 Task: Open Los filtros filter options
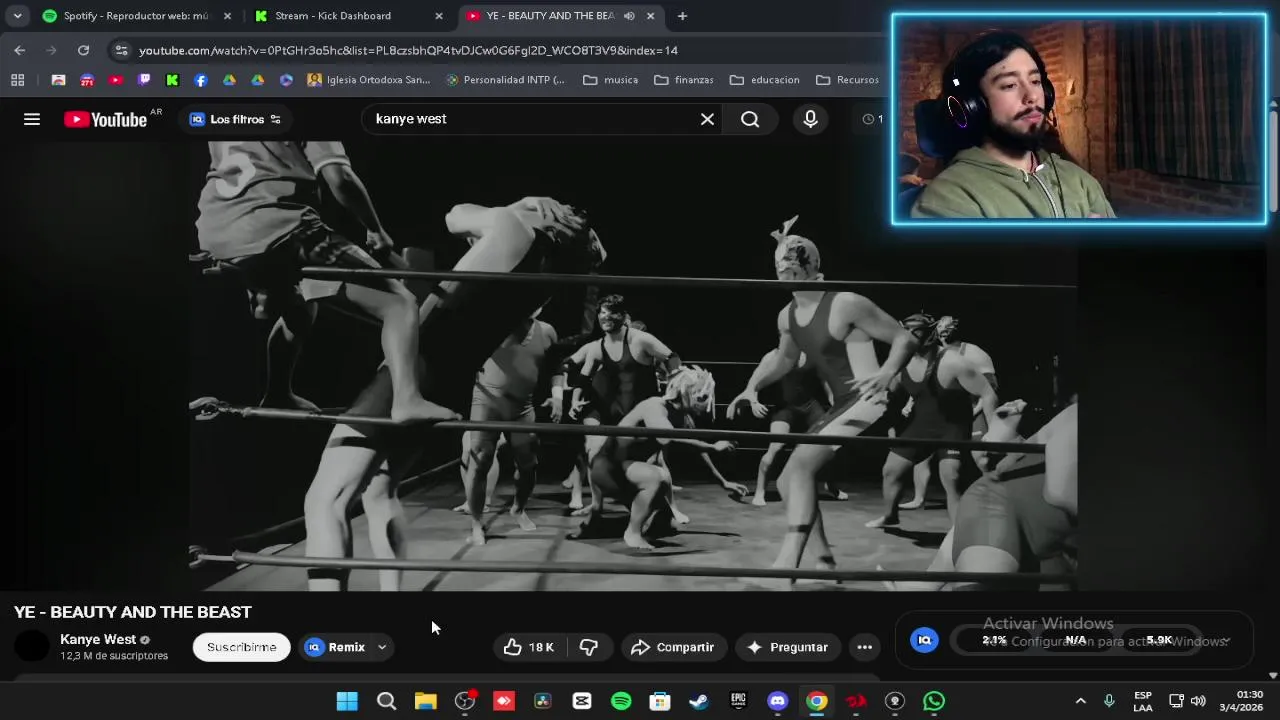[236, 119]
